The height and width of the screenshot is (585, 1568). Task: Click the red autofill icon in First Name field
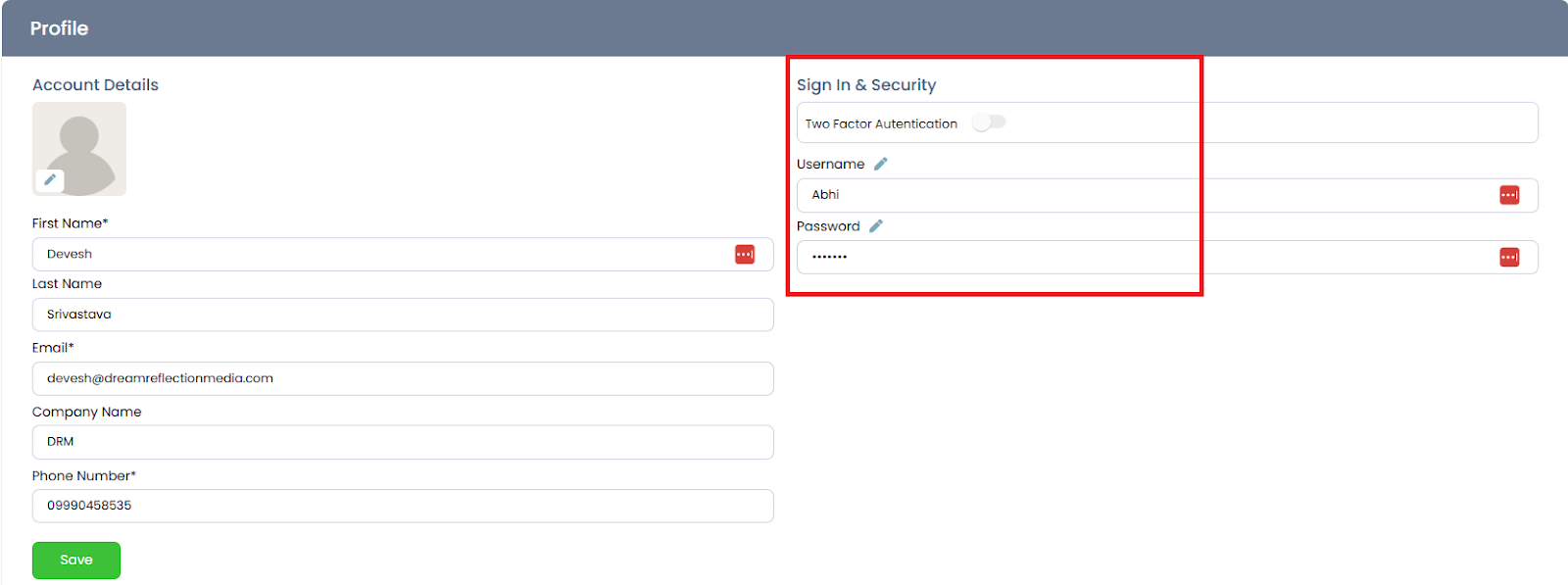[745, 255]
